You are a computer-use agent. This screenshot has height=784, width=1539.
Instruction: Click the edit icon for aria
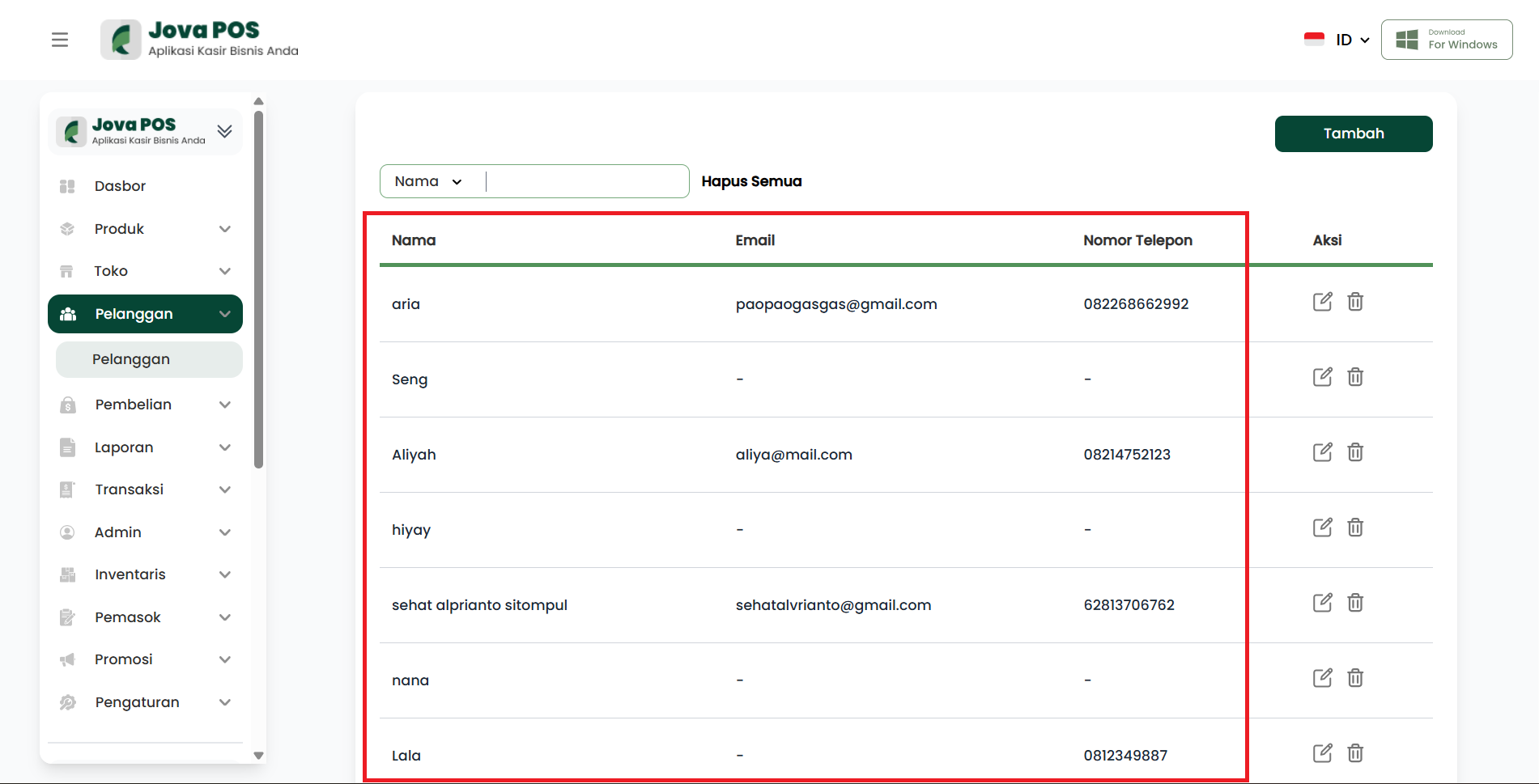1322,302
